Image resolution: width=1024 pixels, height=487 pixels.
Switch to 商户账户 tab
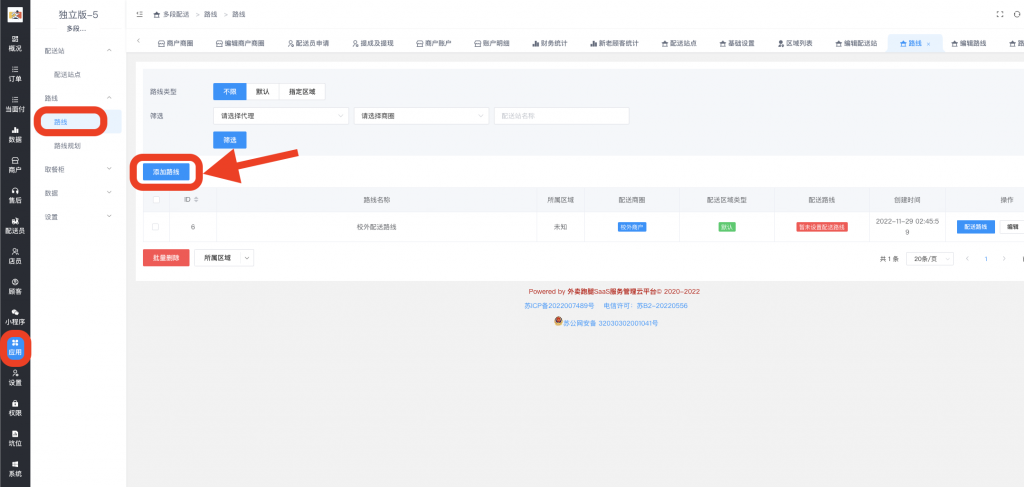pos(434,44)
